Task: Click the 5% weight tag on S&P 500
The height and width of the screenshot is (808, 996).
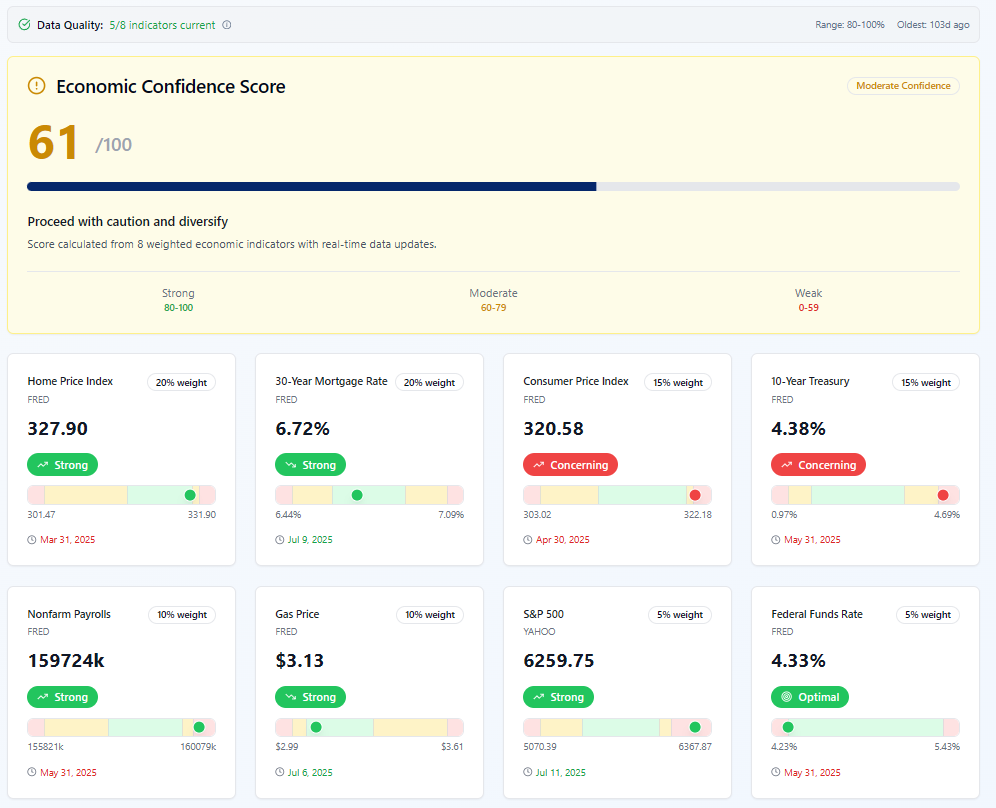Action: [x=679, y=615]
